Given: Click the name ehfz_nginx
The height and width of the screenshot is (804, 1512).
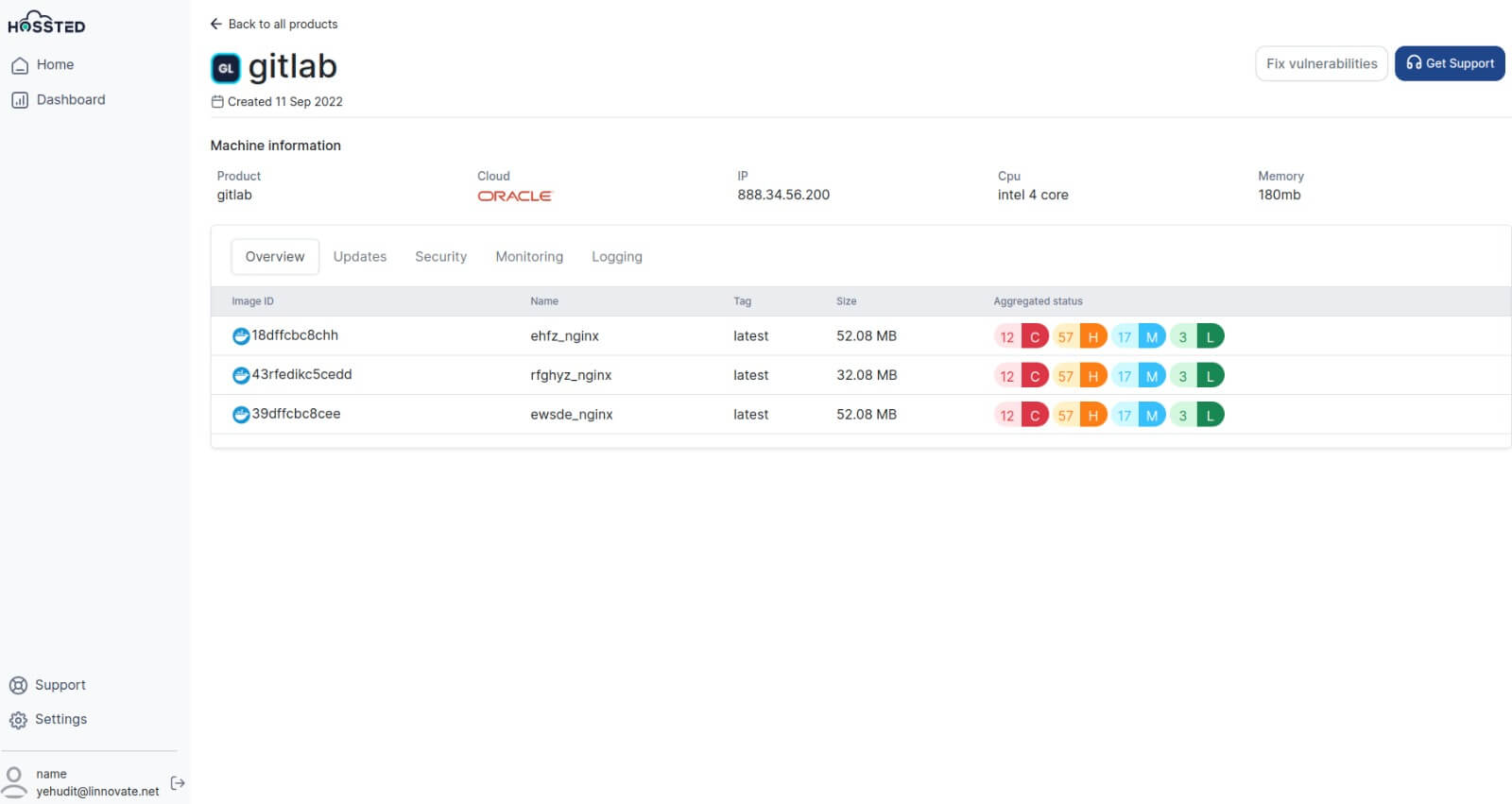Looking at the screenshot, I should (x=564, y=336).
